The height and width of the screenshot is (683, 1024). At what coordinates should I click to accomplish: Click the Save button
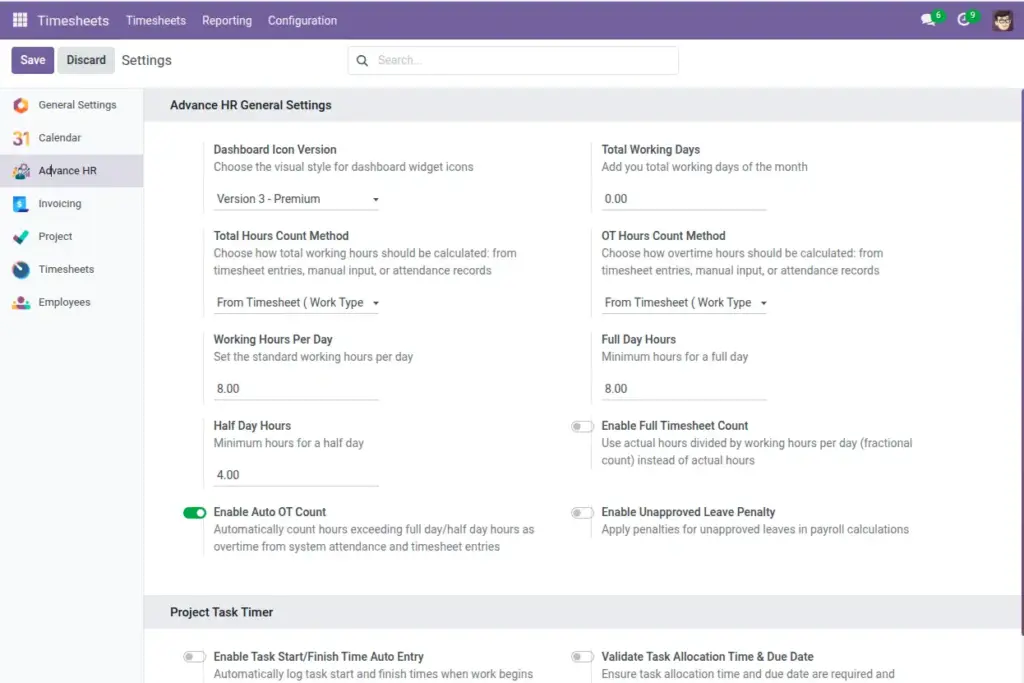[x=33, y=60]
